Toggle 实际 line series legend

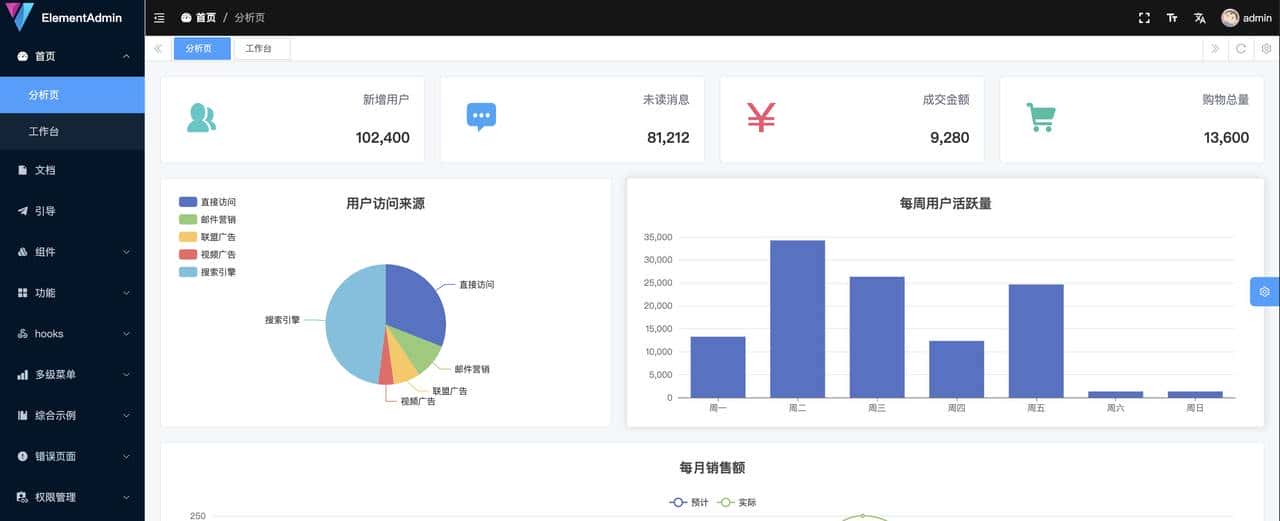pos(737,502)
